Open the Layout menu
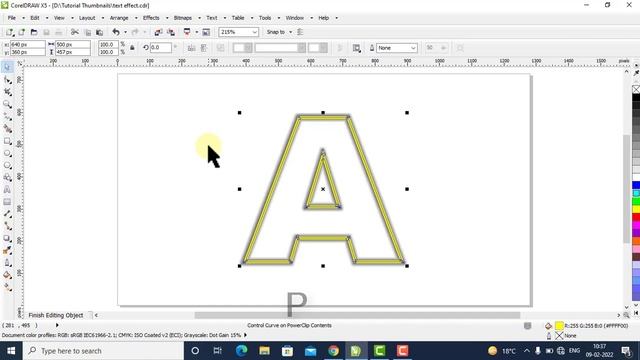 coord(87,18)
